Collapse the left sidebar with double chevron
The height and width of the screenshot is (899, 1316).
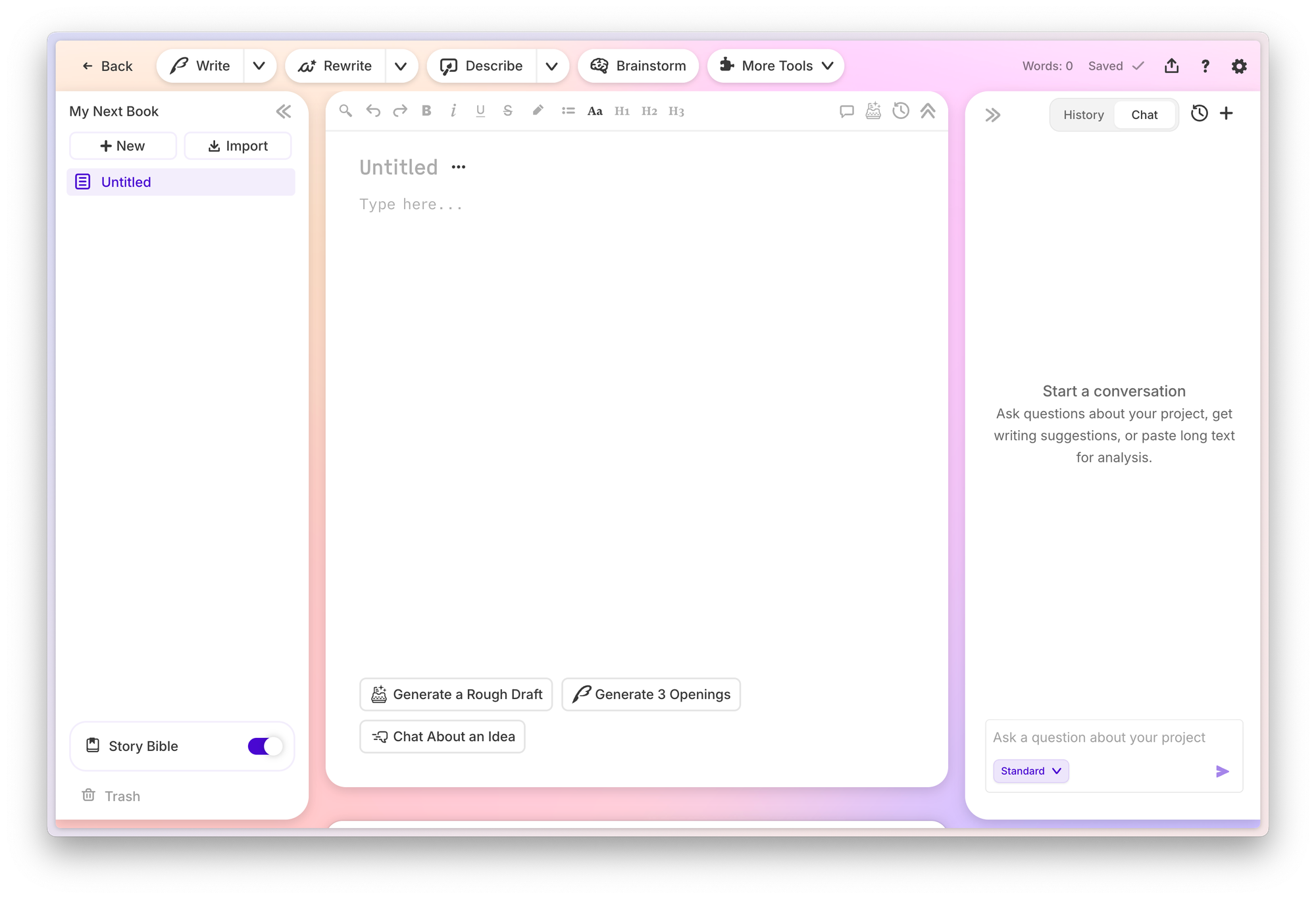click(284, 111)
